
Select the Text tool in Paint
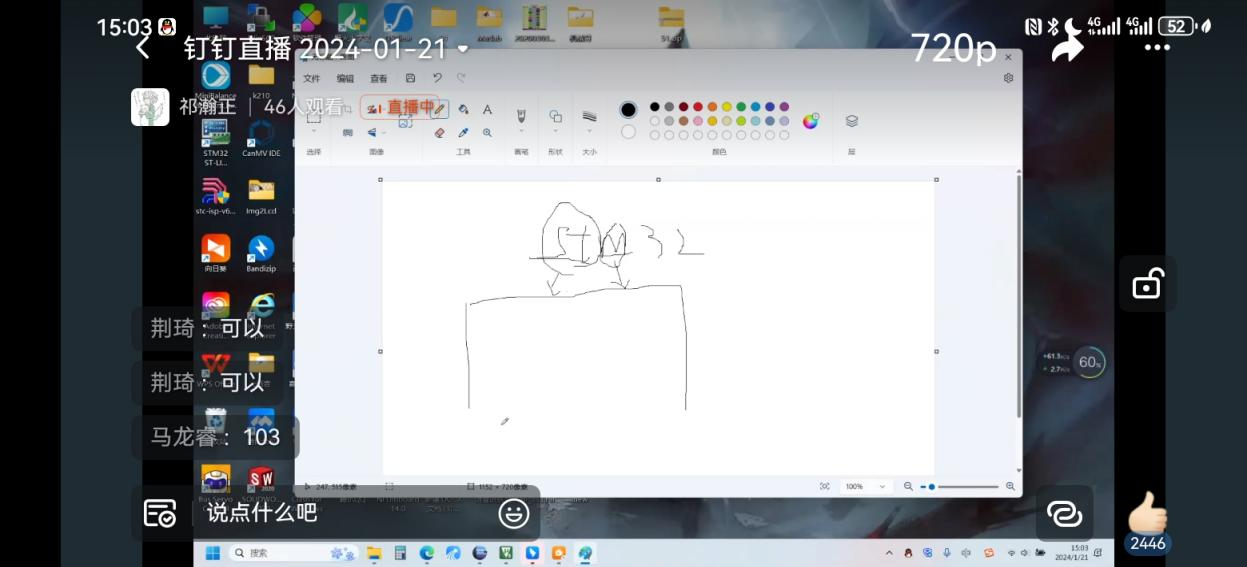(487, 109)
